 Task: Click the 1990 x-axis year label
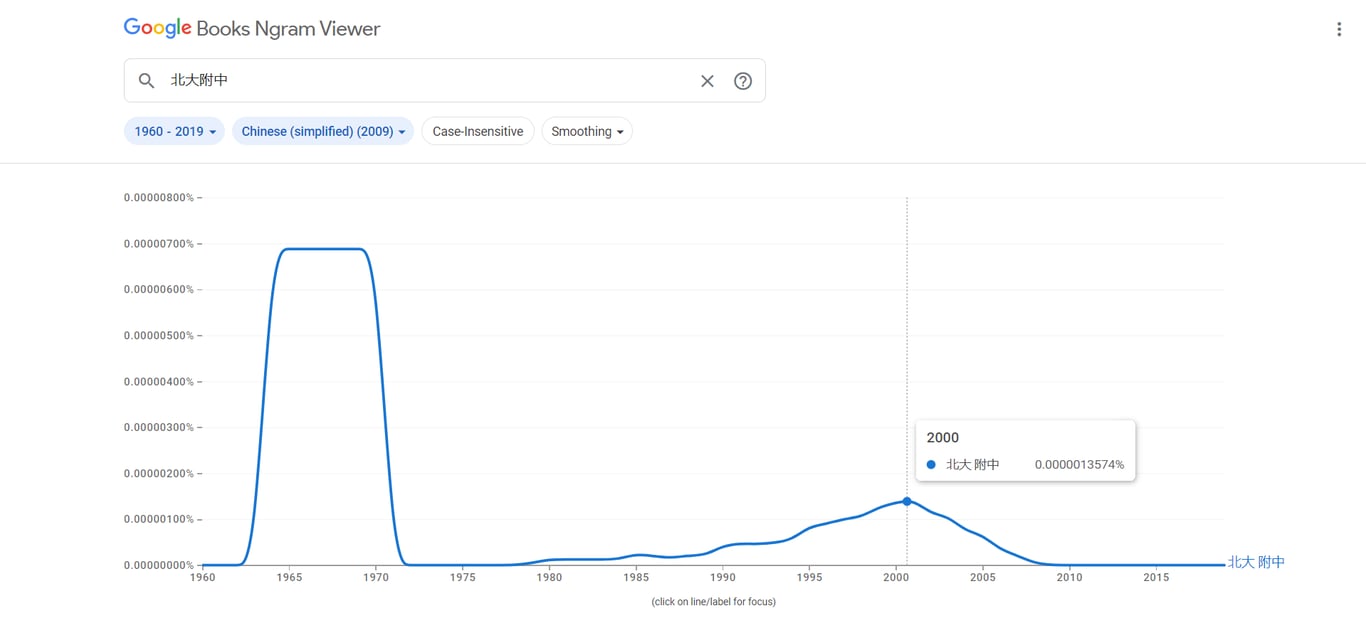click(722, 577)
